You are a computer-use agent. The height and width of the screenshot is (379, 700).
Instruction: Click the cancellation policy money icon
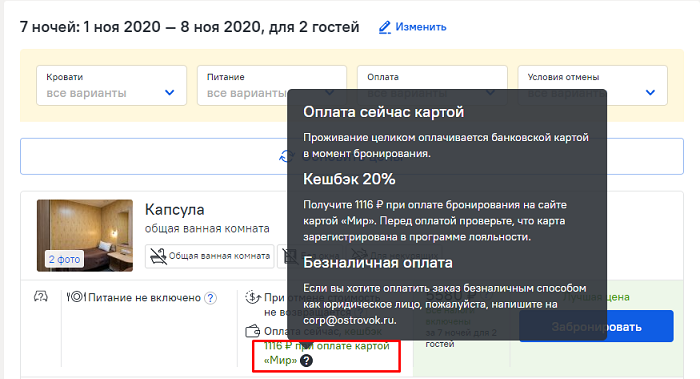coord(253,297)
